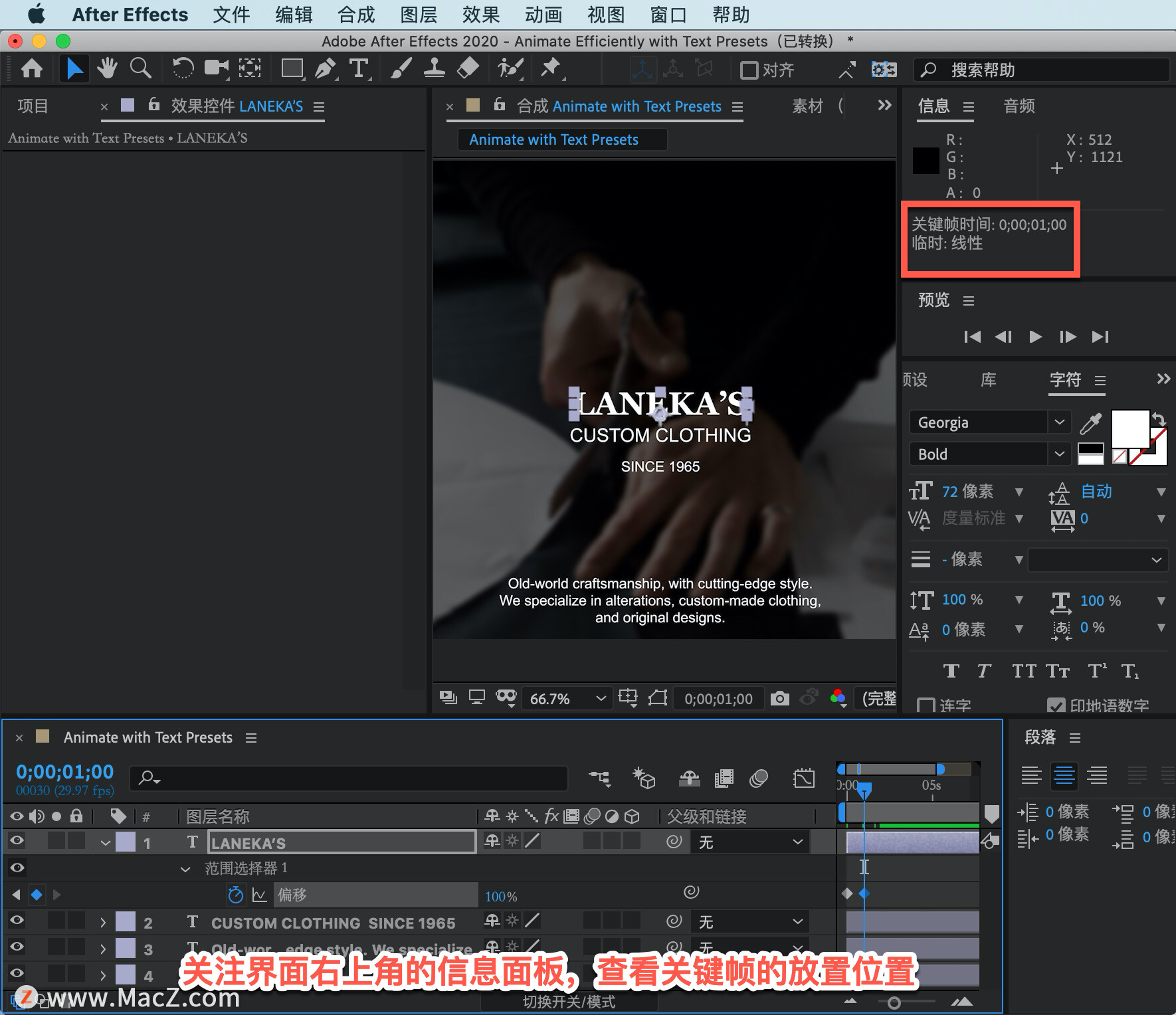
Task: Collapse the LANEKA'S layer twirl arrow
Action: (x=105, y=843)
